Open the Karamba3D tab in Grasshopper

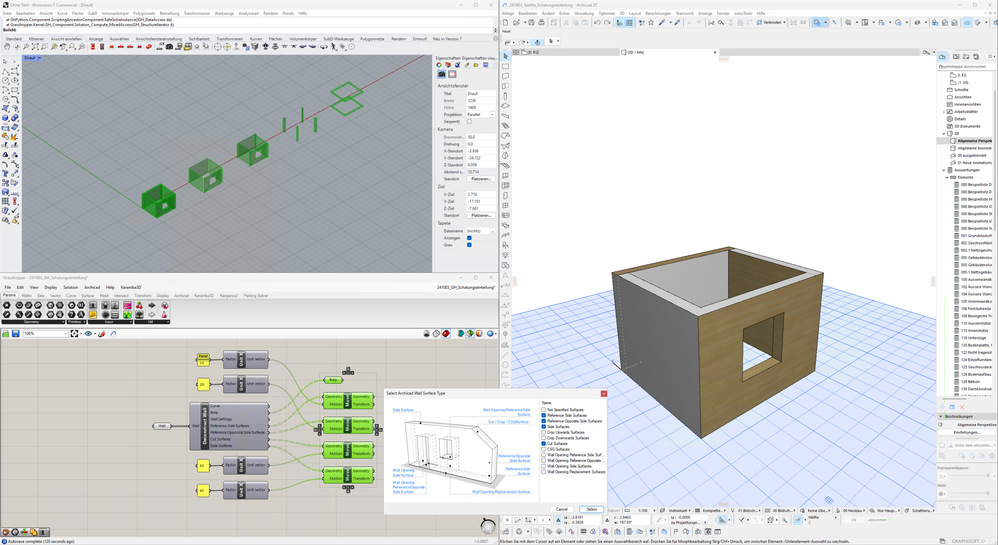(204, 296)
